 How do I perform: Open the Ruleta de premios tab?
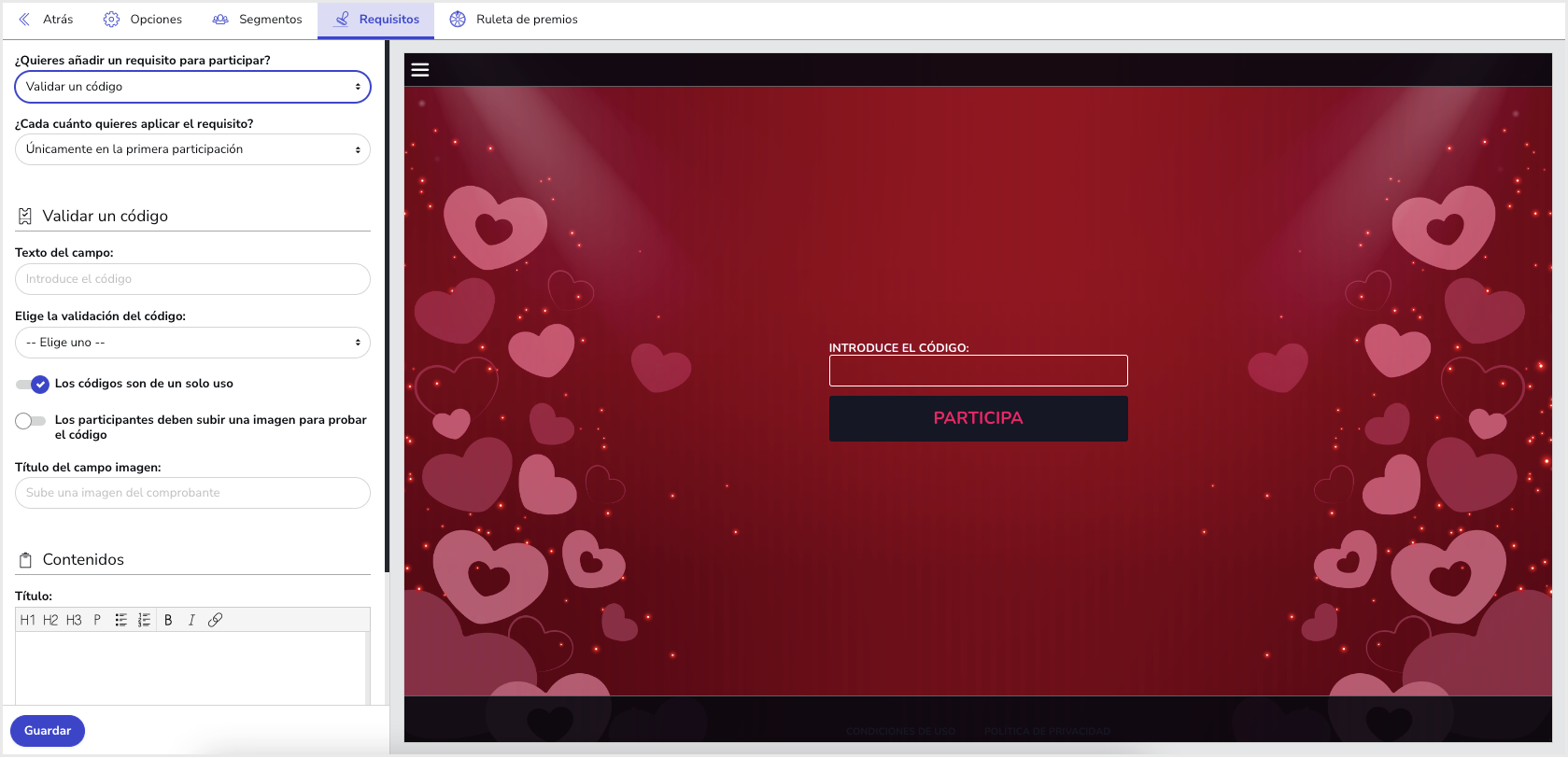(x=514, y=20)
